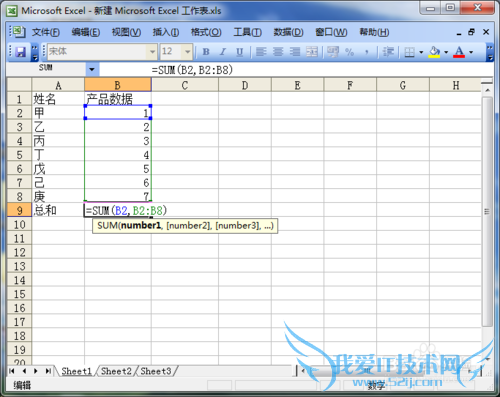Click the increase indent icon

(388, 52)
